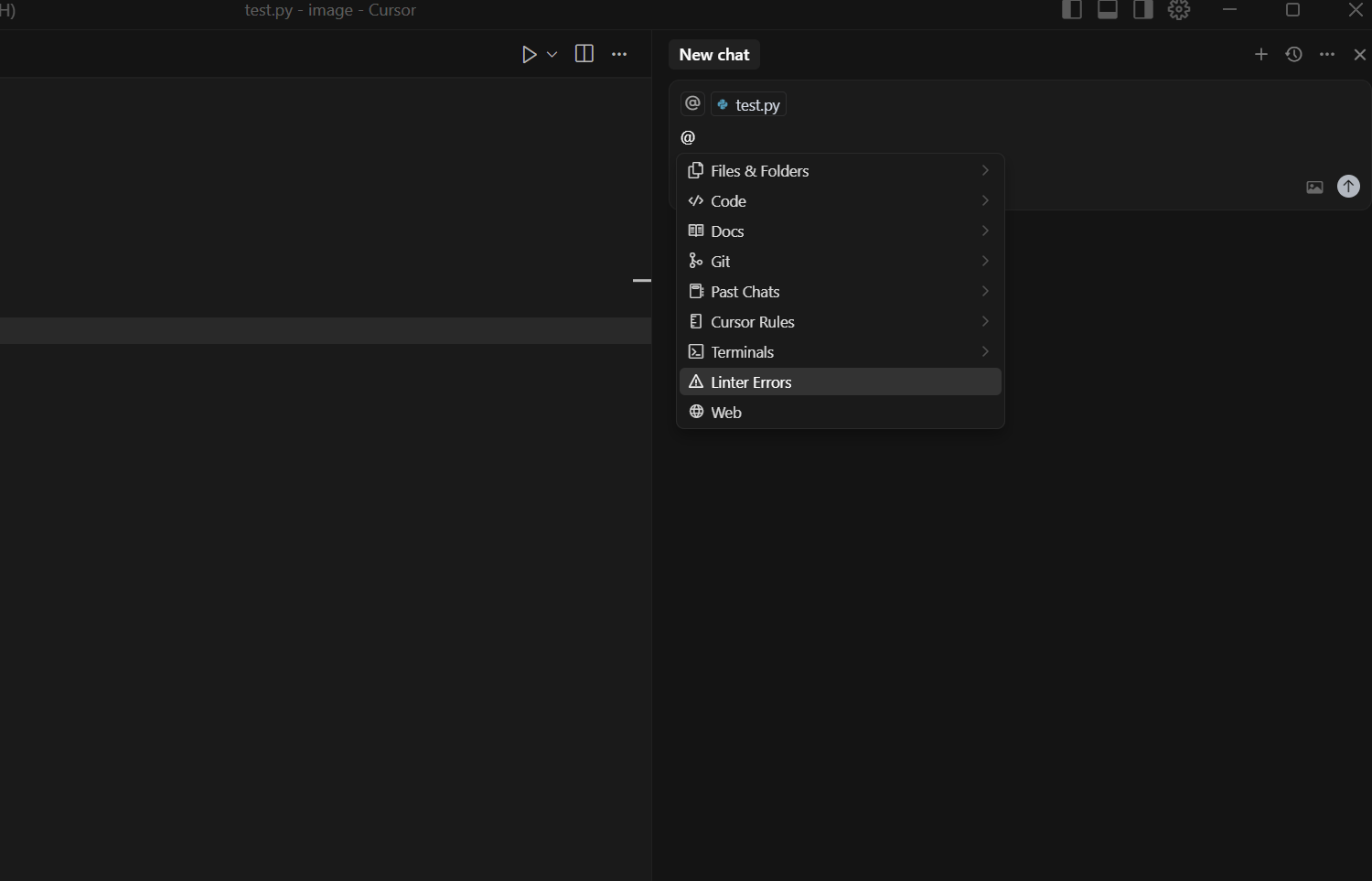Select Terminals in the context menu
Viewport: 1372px width, 881px height.
[x=840, y=352]
